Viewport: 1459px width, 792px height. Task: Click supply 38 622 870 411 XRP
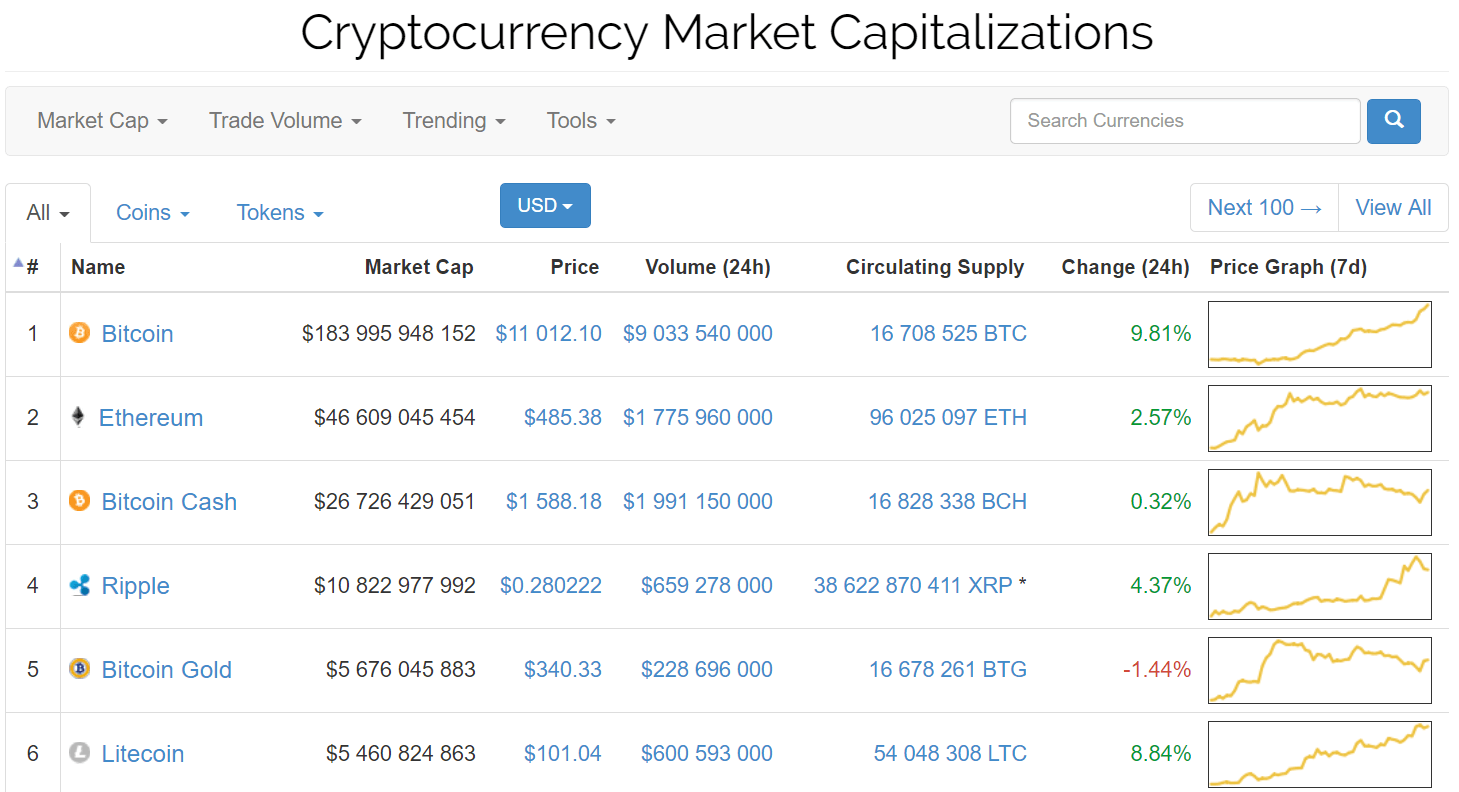913,586
